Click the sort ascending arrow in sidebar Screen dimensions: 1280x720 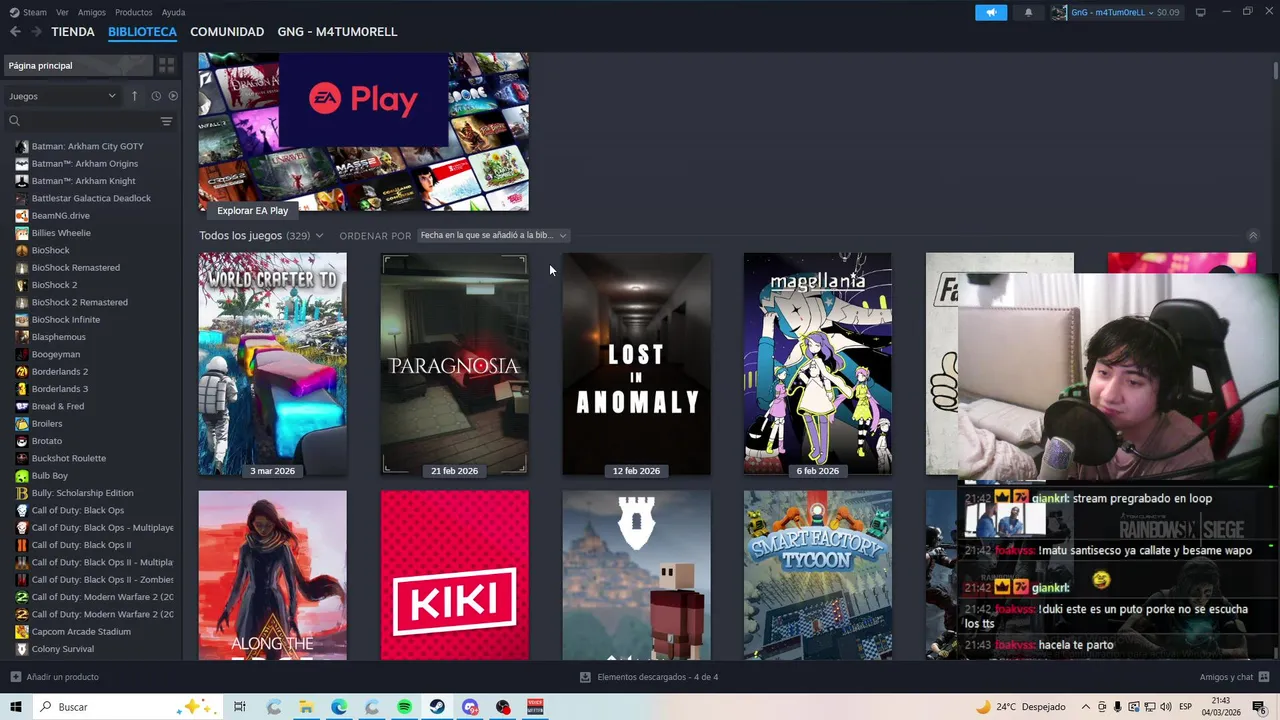tap(134, 96)
